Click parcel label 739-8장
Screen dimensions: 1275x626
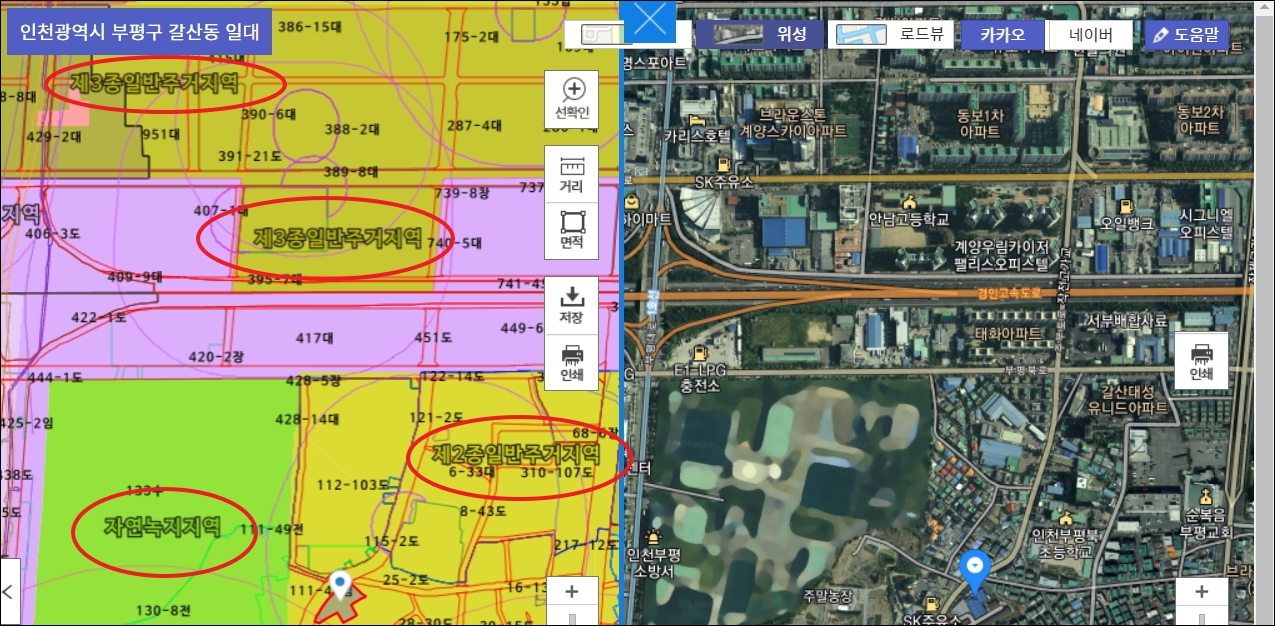coord(462,192)
